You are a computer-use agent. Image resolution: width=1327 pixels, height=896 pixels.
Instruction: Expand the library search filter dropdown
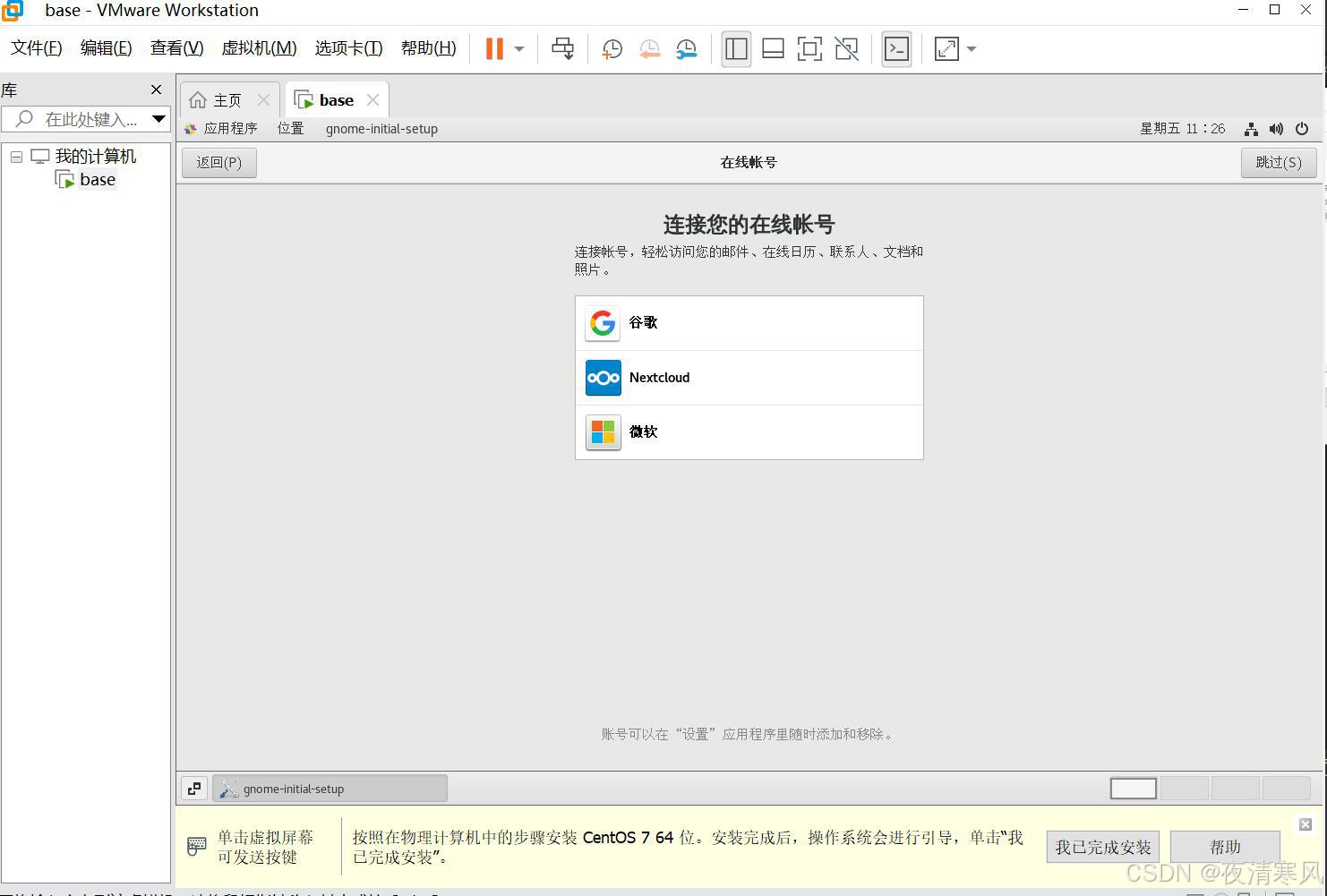(x=158, y=119)
